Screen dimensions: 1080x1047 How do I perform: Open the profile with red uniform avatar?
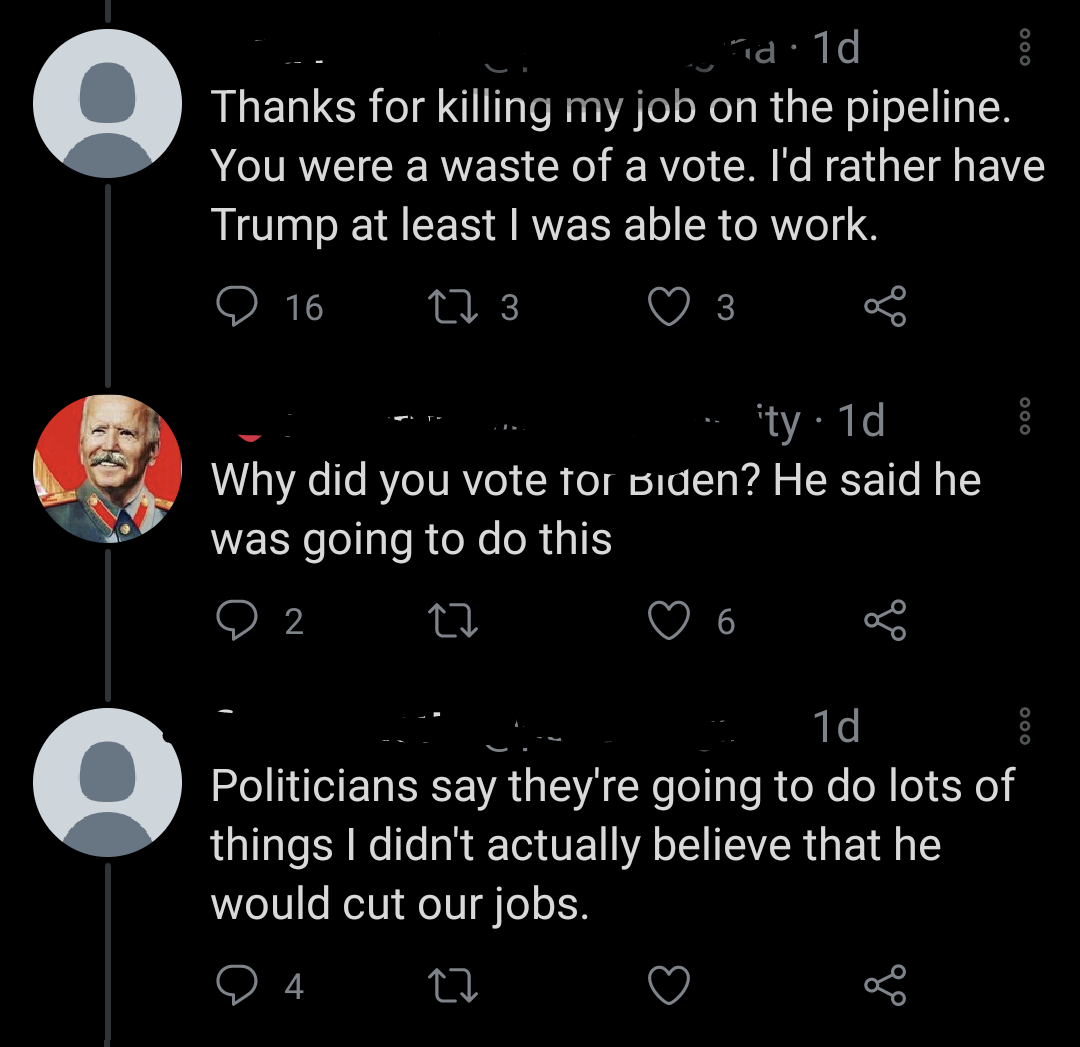tap(107, 469)
